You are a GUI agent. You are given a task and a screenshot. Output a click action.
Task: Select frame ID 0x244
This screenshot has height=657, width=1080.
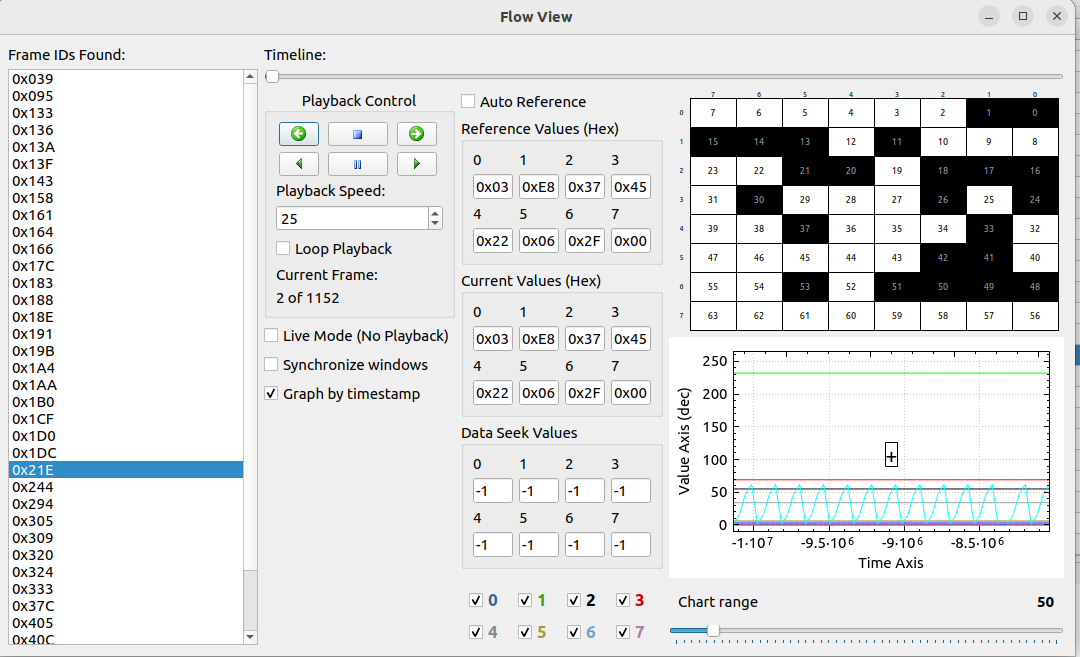click(126, 487)
